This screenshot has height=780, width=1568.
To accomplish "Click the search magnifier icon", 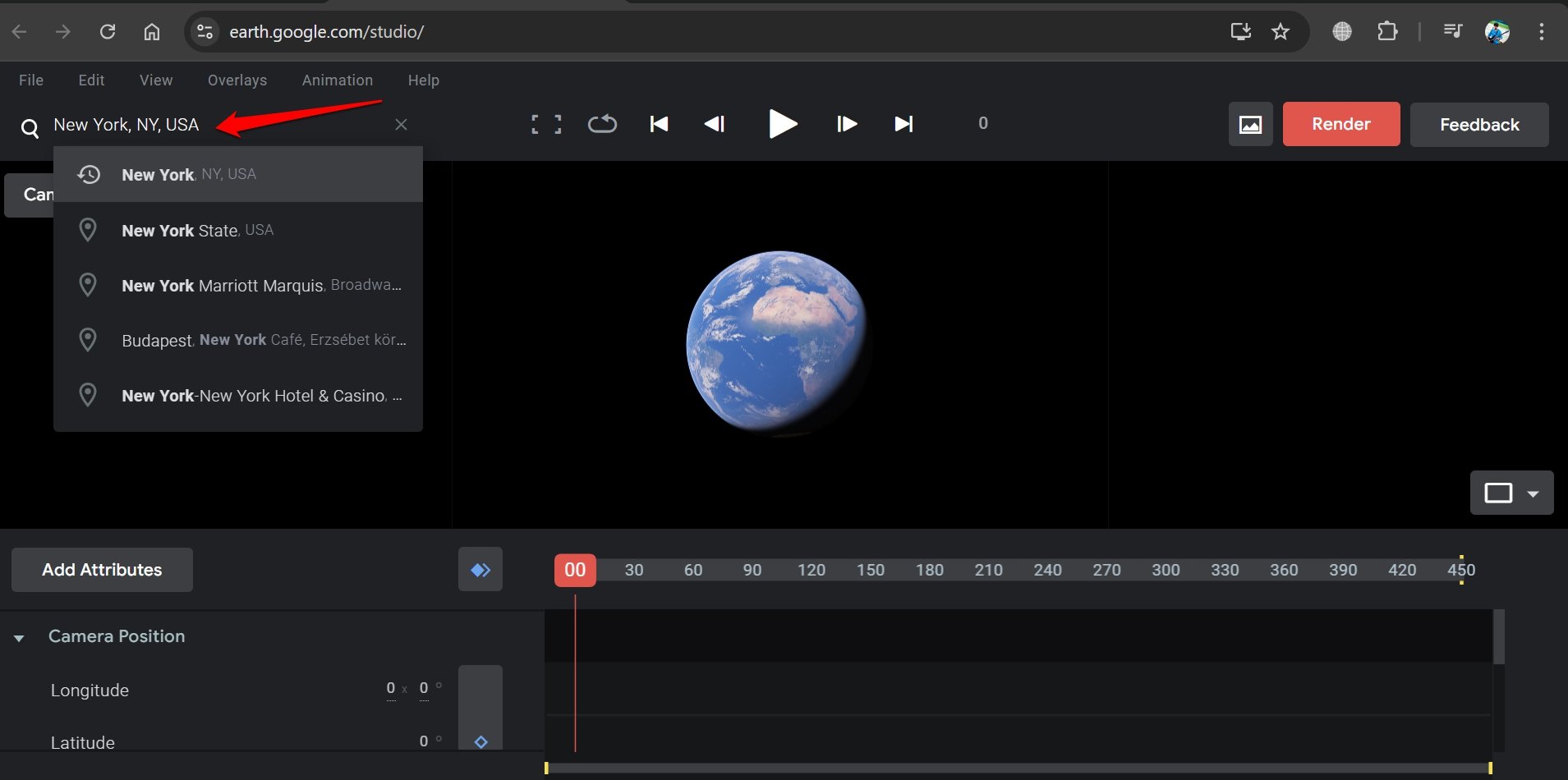I will tap(30, 128).
